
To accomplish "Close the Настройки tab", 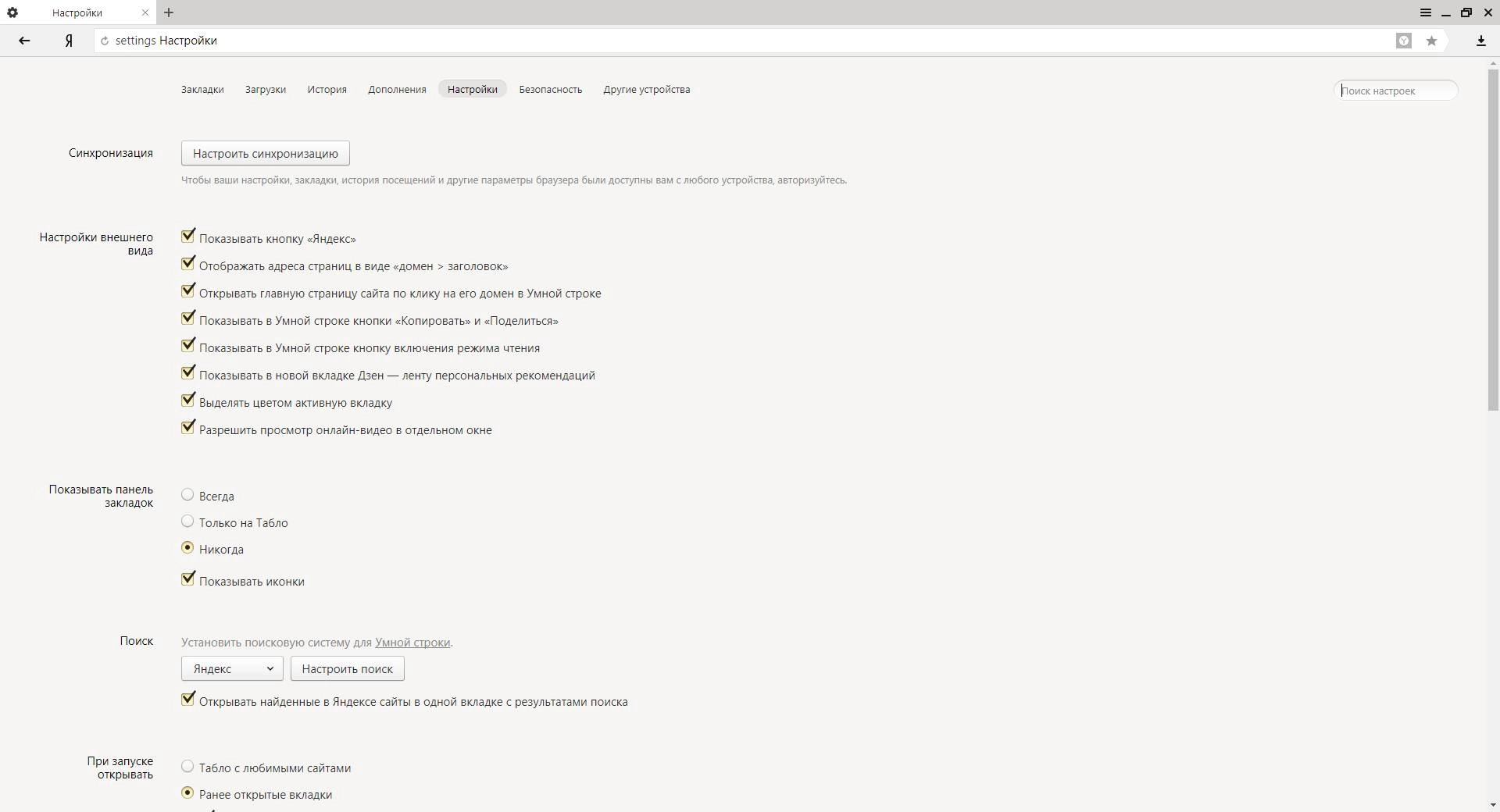I will [145, 12].
